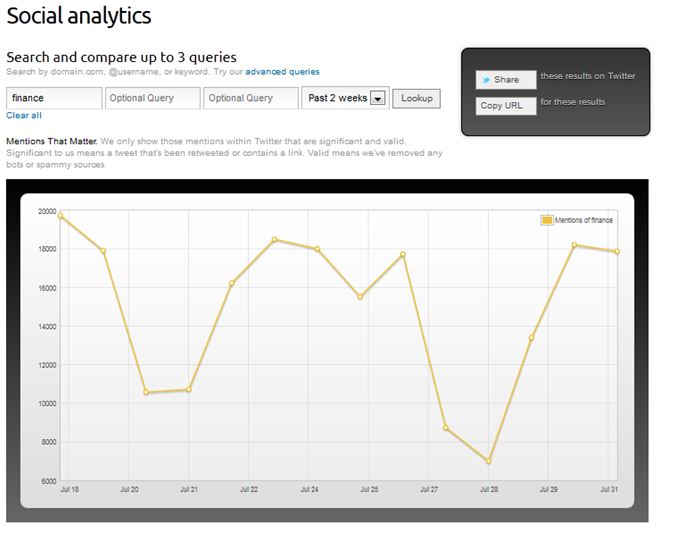Select the final data point at Jul 31

tap(617, 252)
